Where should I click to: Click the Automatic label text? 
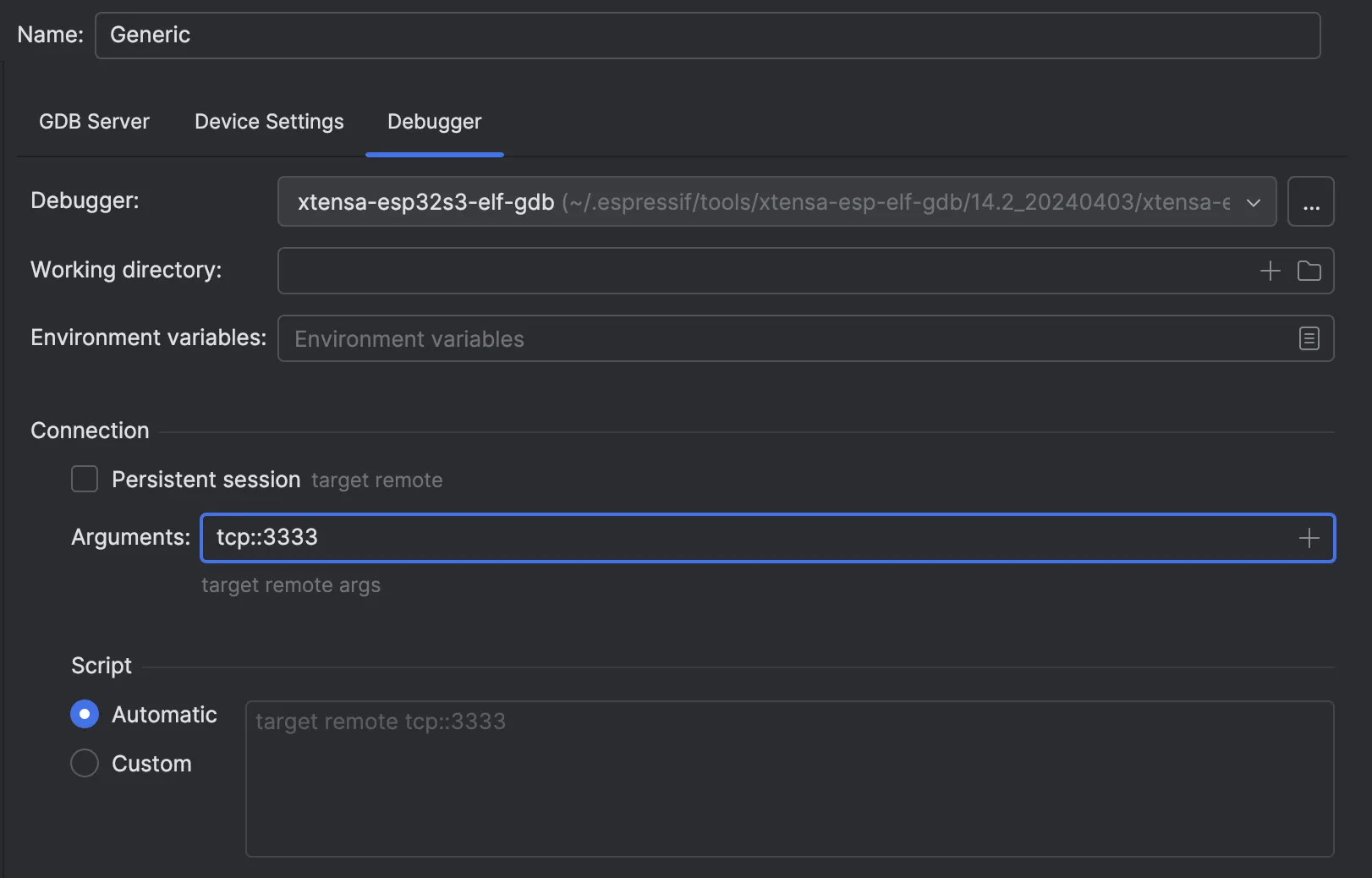(x=164, y=715)
